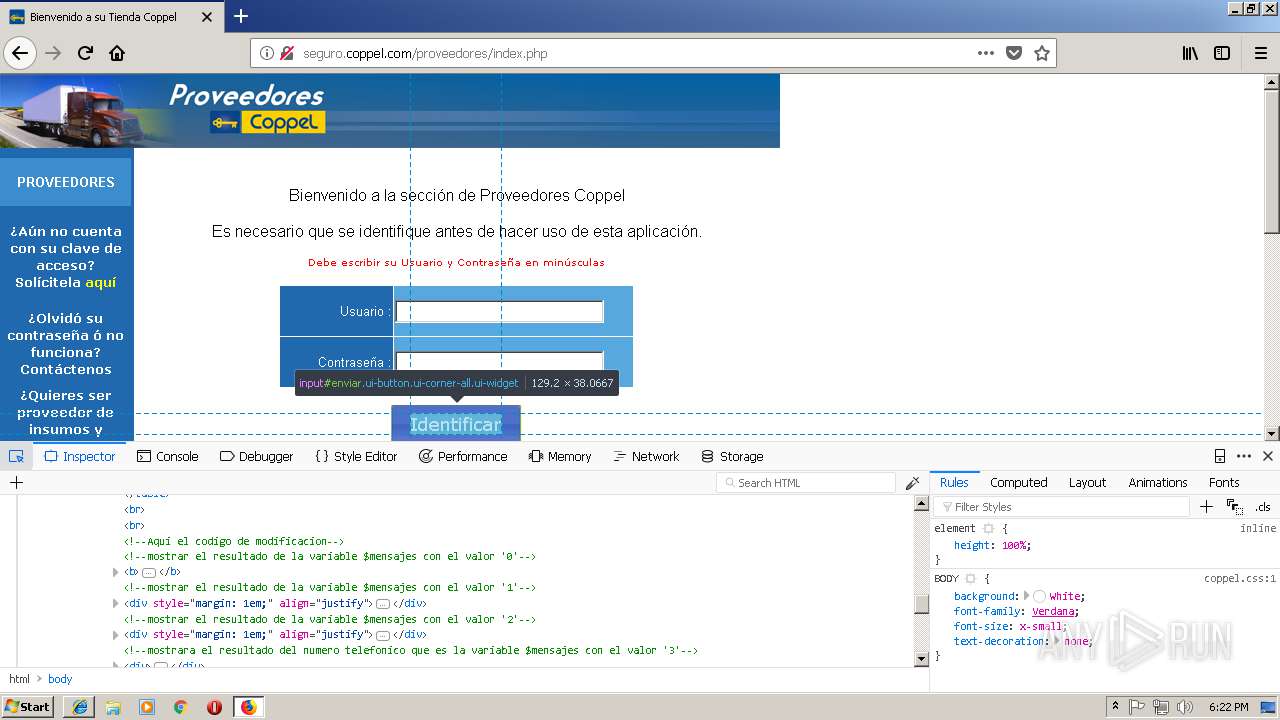
Task: Save page to Pocket
Action: (1014, 53)
